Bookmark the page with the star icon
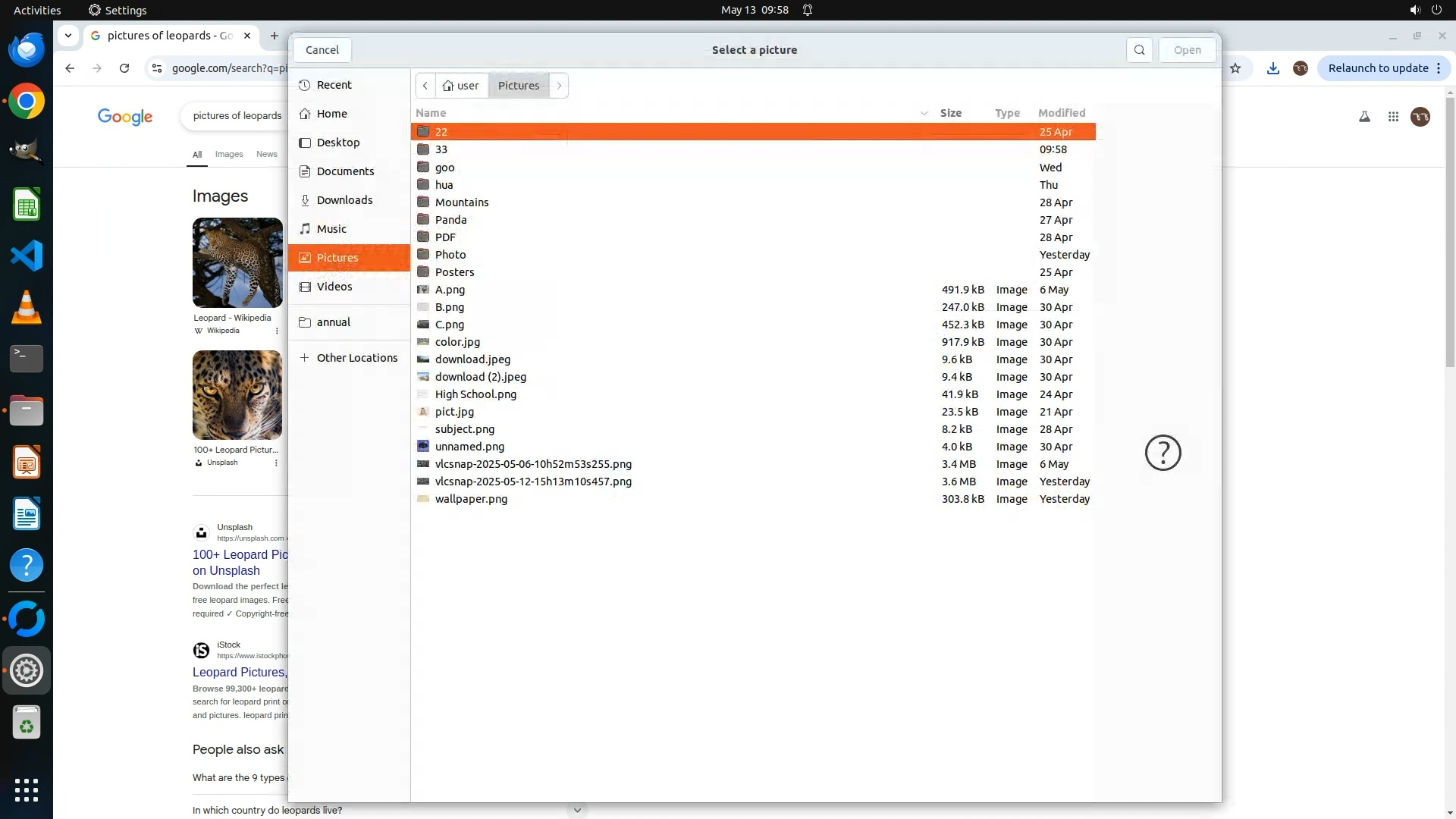Viewport: 1456px width, 819px height. [x=1235, y=68]
